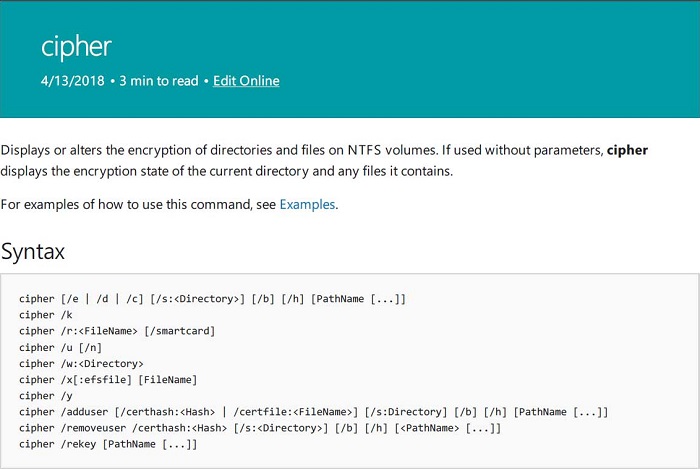Click the 'cipher /k' syntax line
Screen dimensions: 700x469
pyautogui.click(x=46, y=315)
